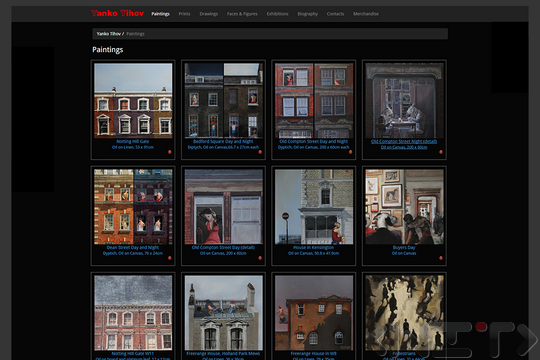Click the Yanko Tihov breadcrumb link
This screenshot has height=360, width=540.
click(108, 34)
